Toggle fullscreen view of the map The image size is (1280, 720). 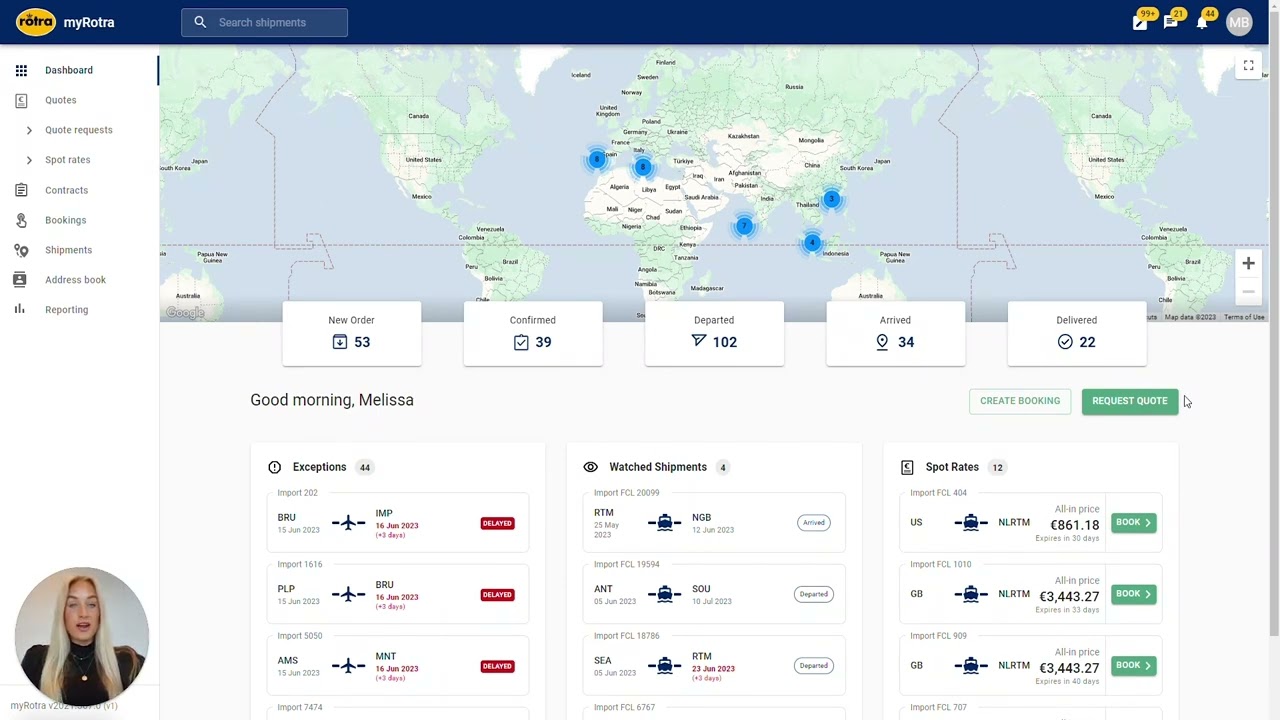click(1248, 66)
